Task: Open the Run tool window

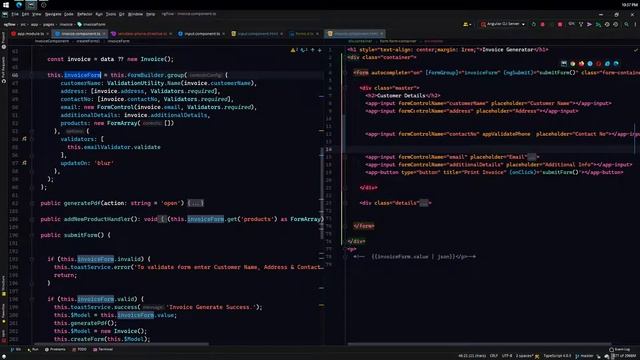Action: (x=33, y=349)
